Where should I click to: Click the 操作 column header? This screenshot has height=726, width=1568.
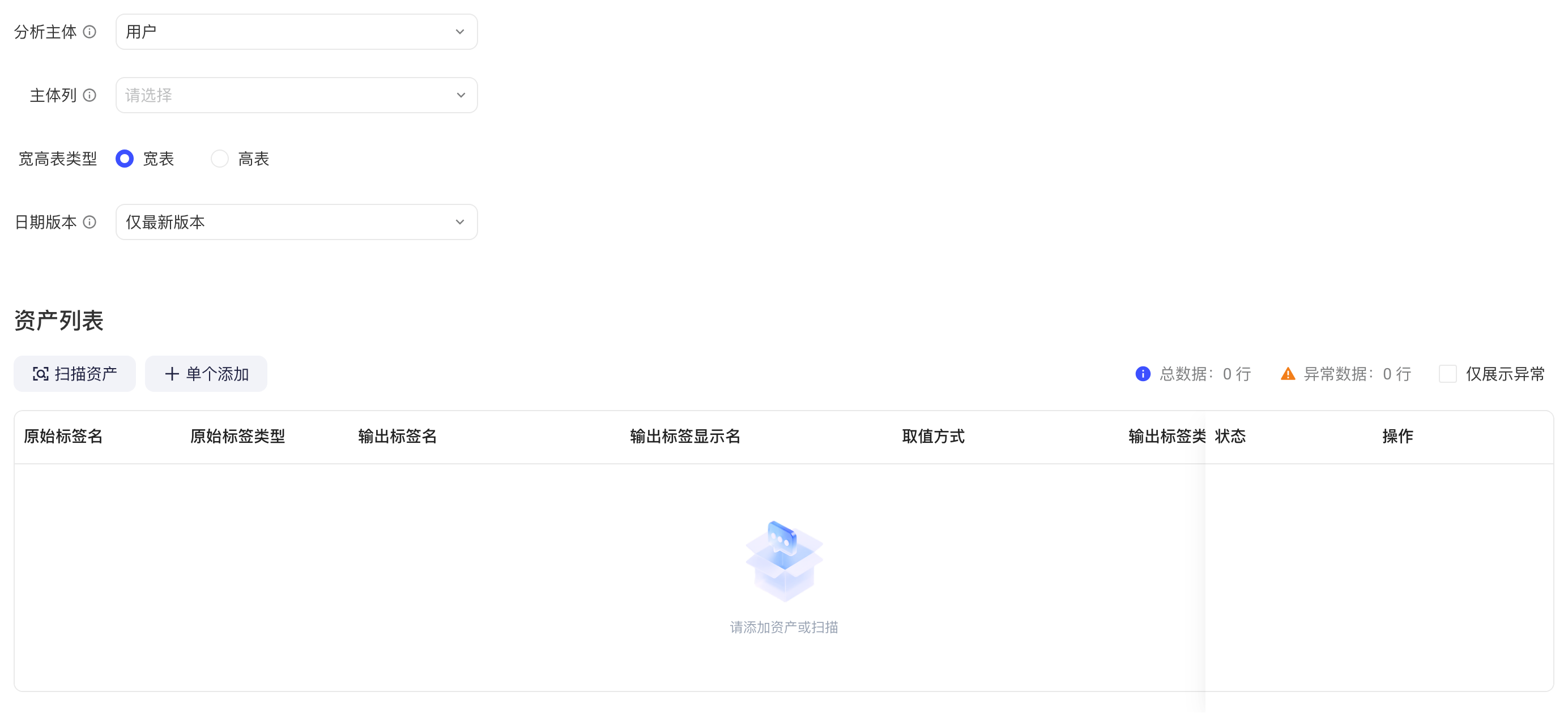click(x=1397, y=436)
